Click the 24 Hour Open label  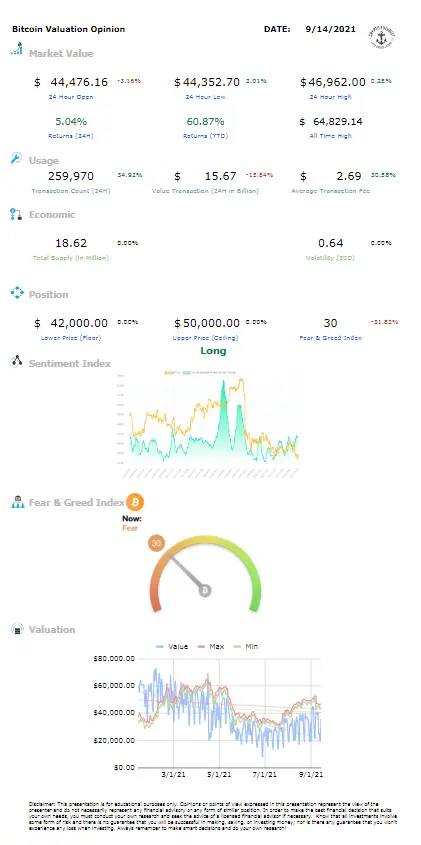coord(71,97)
